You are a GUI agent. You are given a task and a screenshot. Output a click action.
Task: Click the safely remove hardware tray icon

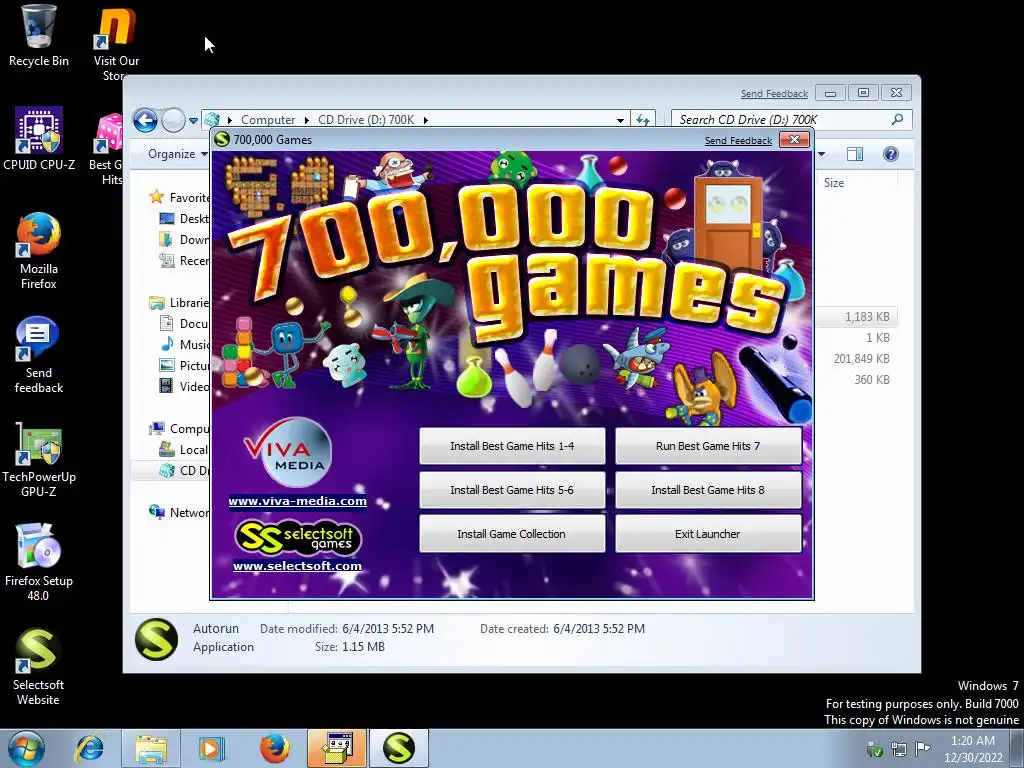point(874,749)
